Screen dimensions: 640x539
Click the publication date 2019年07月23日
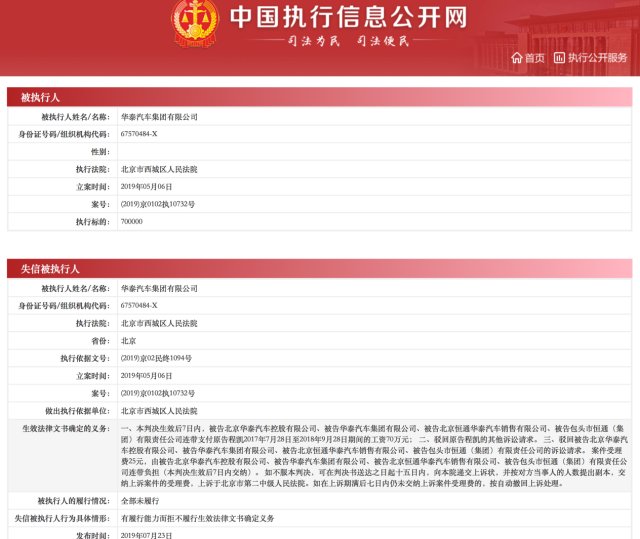[x=146, y=535]
